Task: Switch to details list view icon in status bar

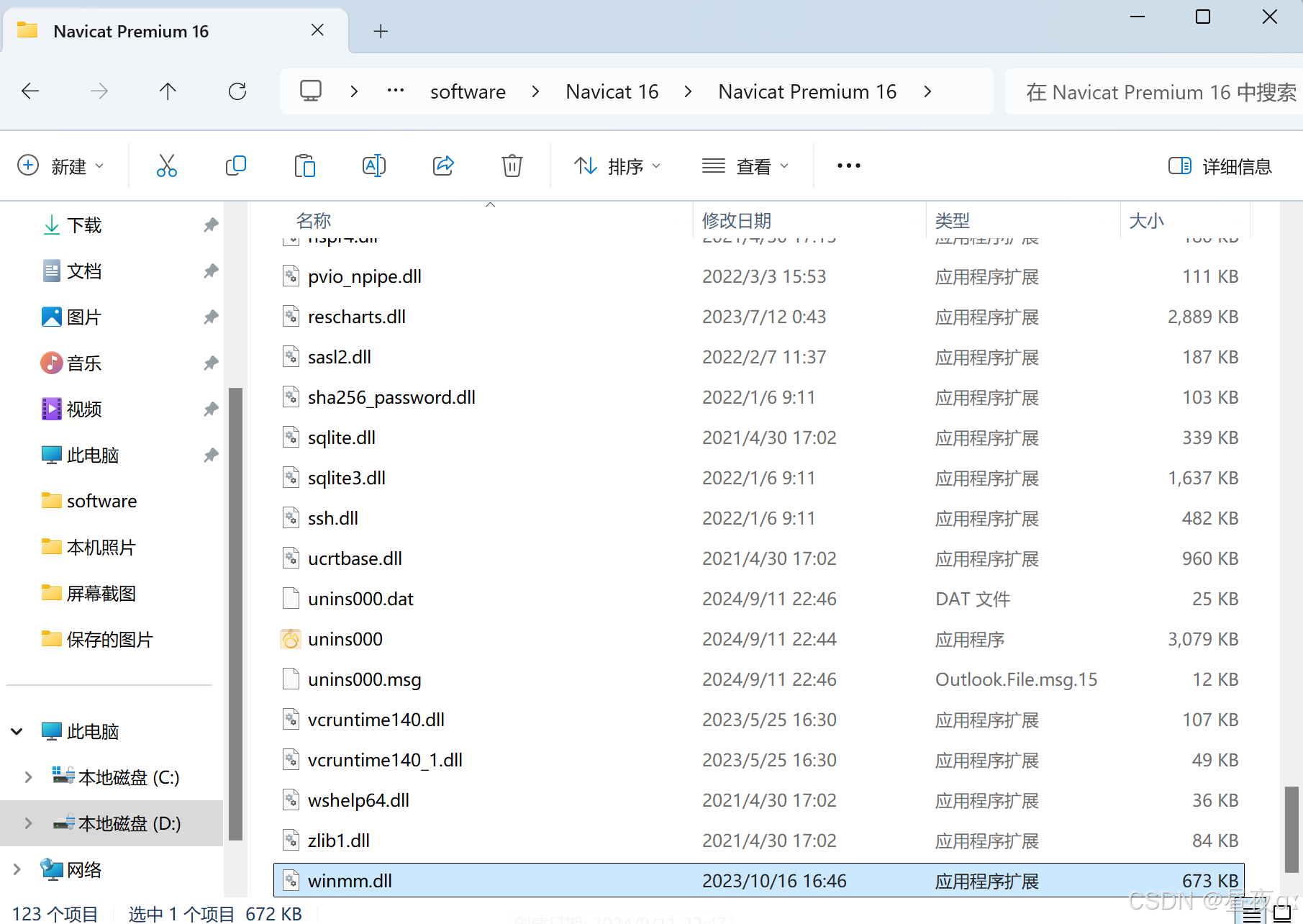Action: (1252, 915)
